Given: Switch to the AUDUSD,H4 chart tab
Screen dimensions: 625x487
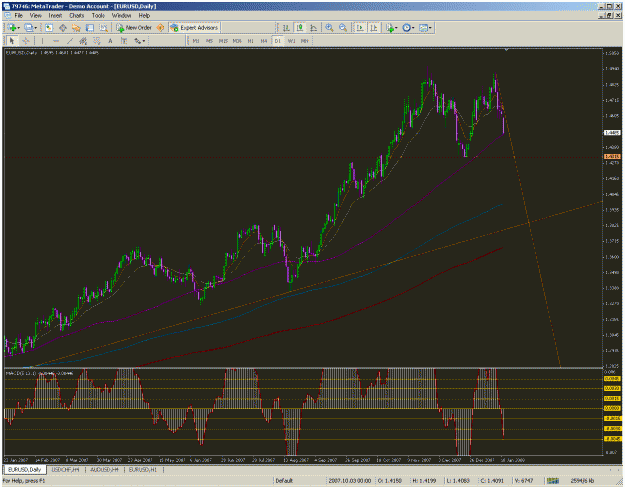Looking at the screenshot, I should click(x=104, y=470).
